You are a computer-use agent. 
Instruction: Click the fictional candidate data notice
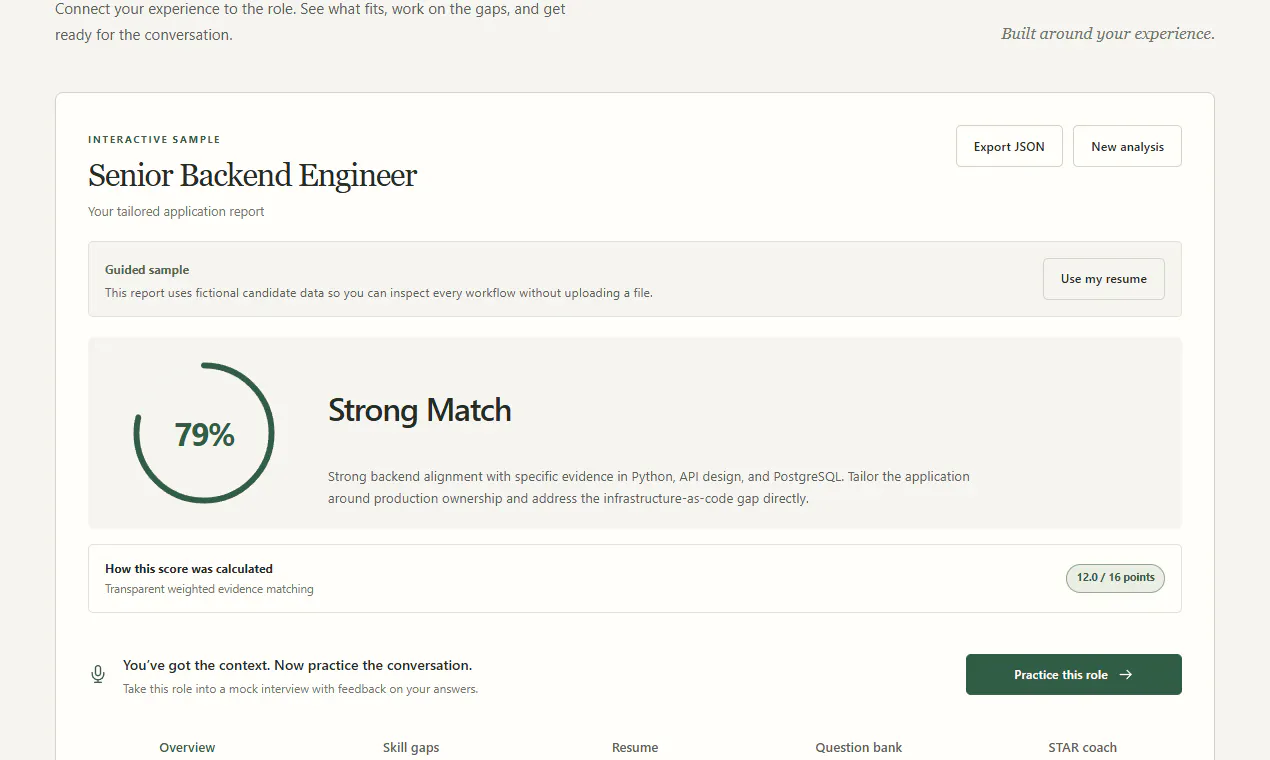pos(379,293)
